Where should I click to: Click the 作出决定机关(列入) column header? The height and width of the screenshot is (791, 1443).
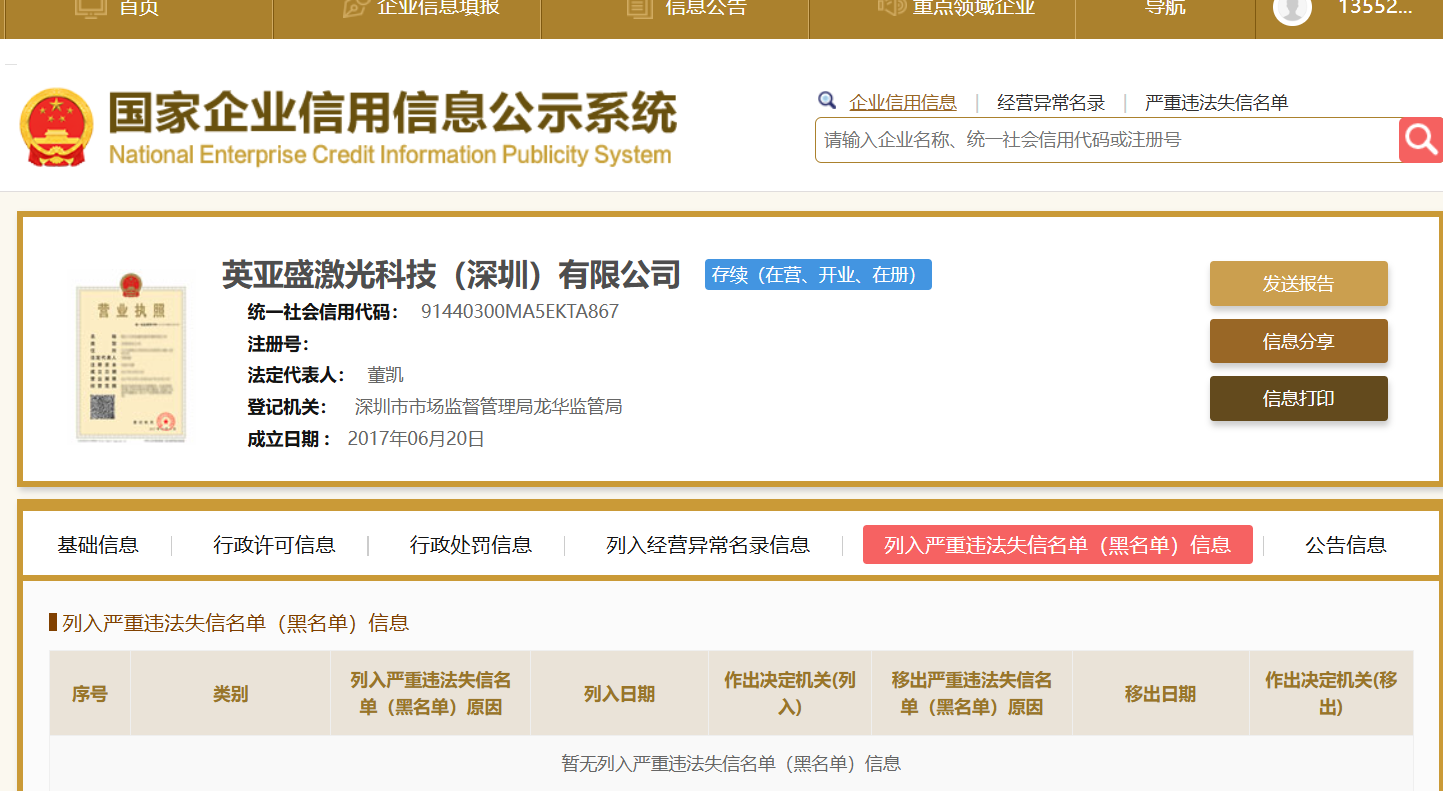[x=790, y=694]
